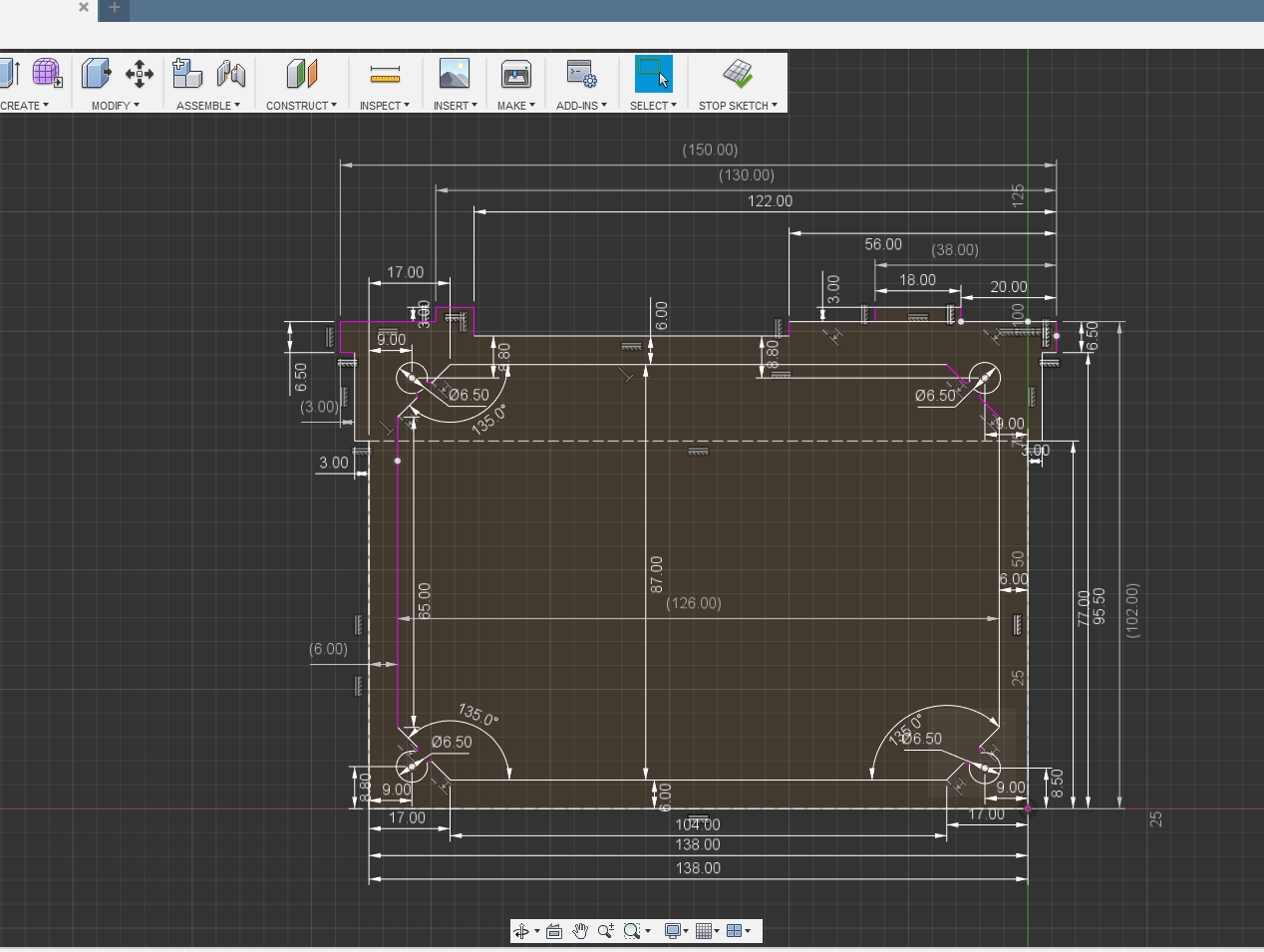Image resolution: width=1264 pixels, height=952 pixels.
Task: Activate the Pan hand tool
Action: [580, 931]
